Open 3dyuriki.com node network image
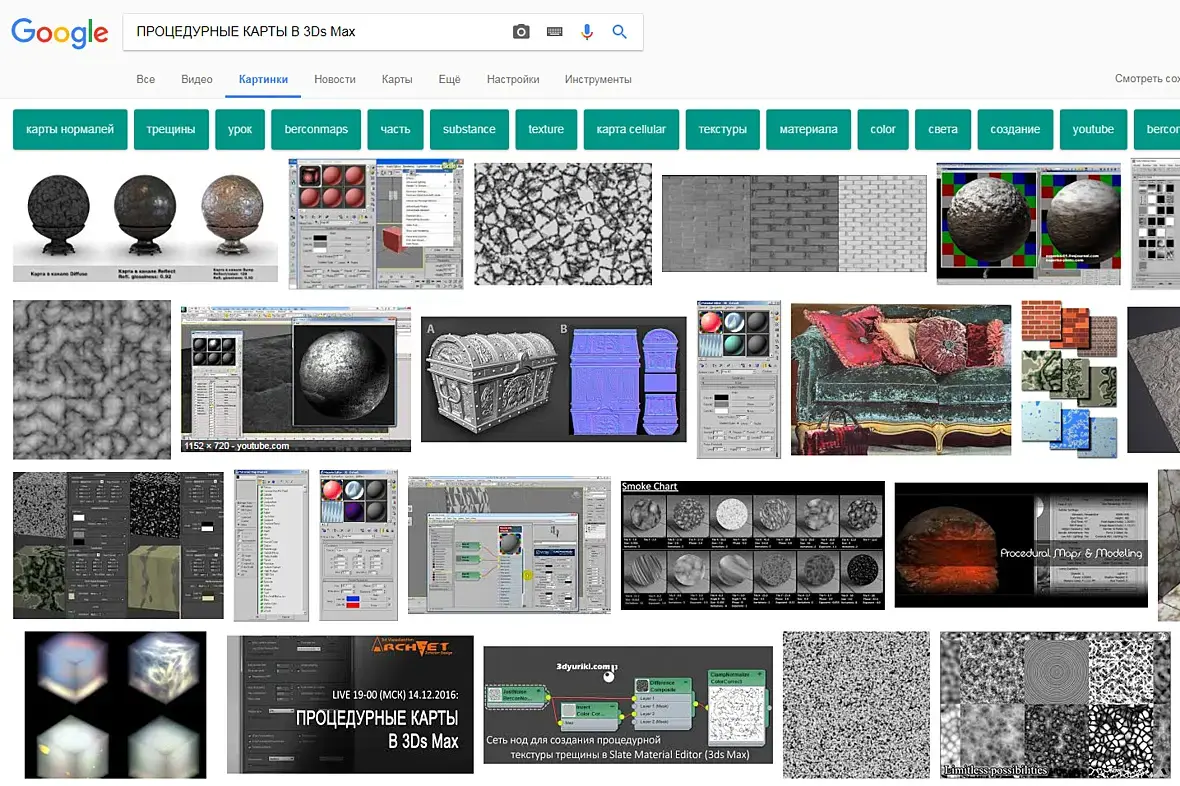Viewport: 1180px width, 786px height. coord(628,705)
